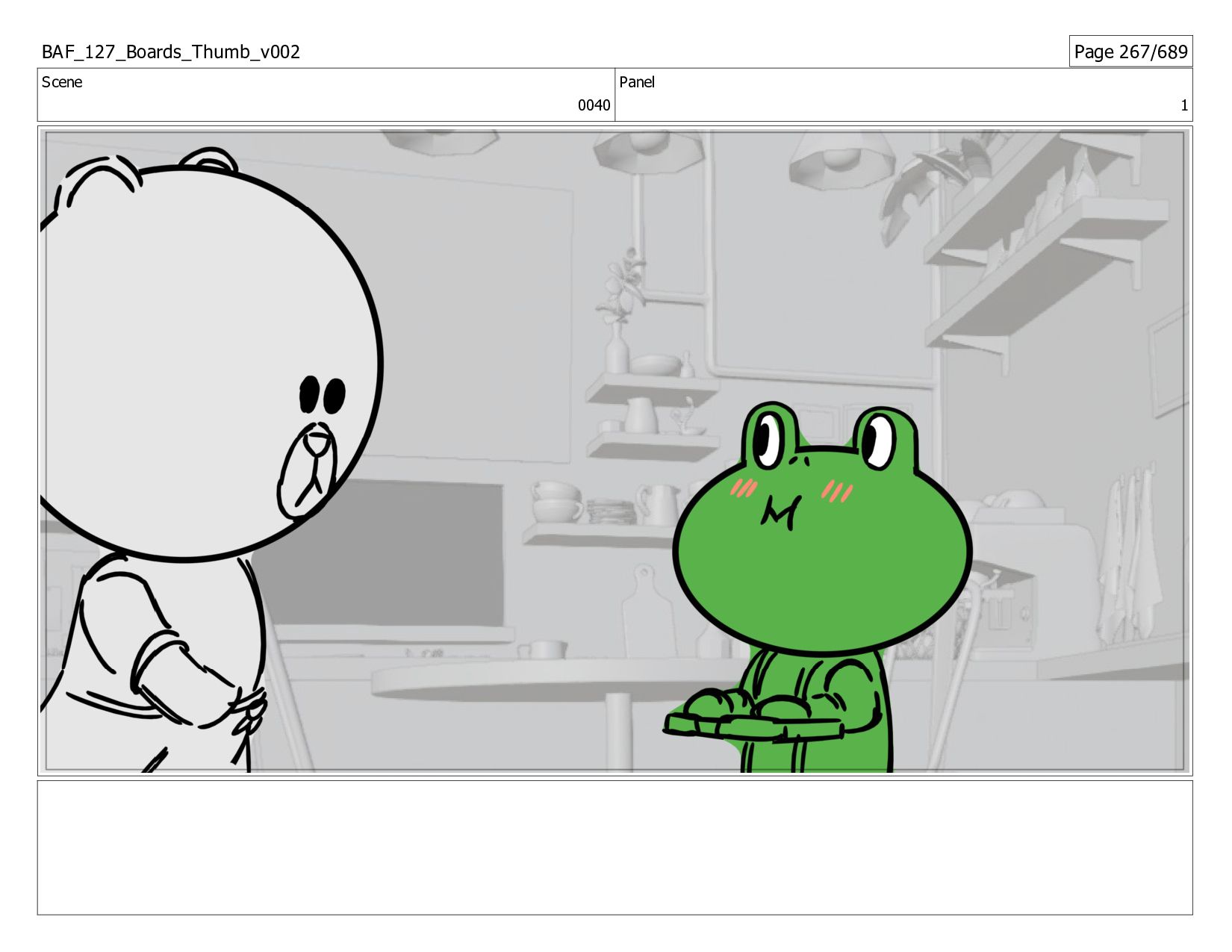Click scene number 0040
The width and height of the screenshot is (1232, 952).
click(594, 105)
